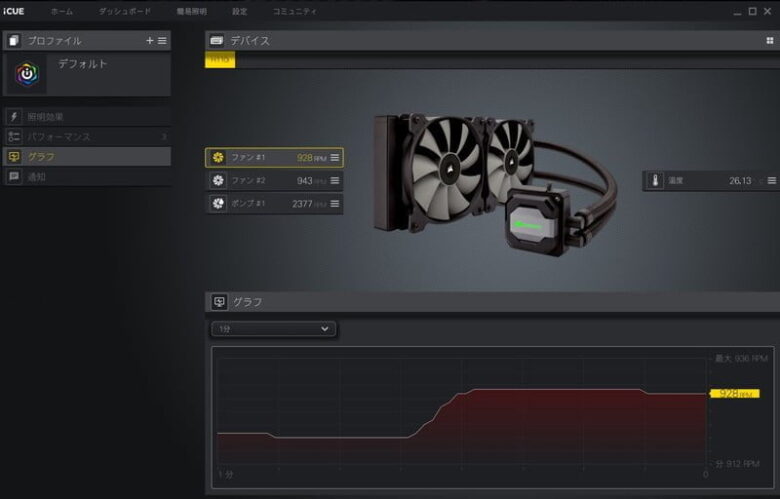The width and height of the screenshot is (780, 499).
Task: Open the ファン #2 row options menu
Action: pos(335,181)
